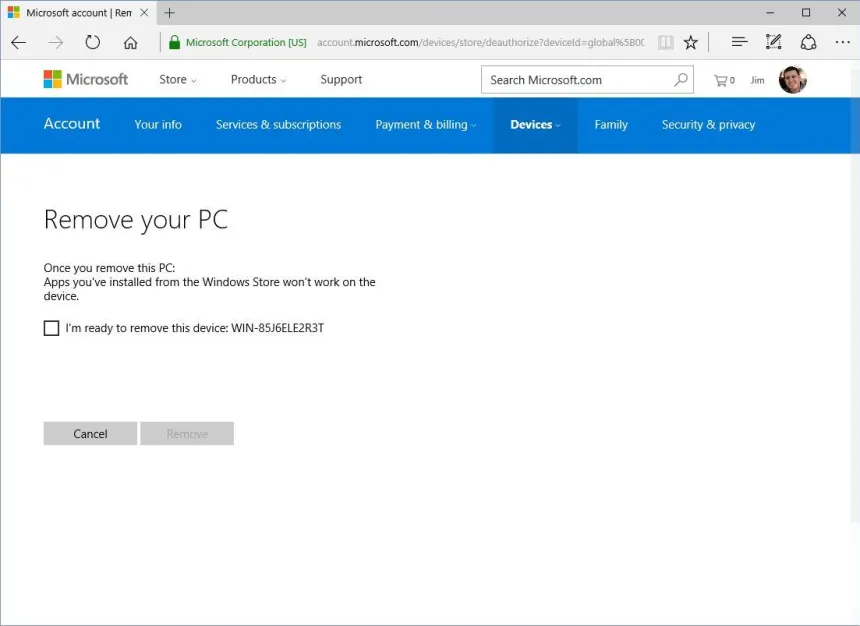Viewport: 860px width, 626px height.
Task: Click the Make a Web Note icon
Action: point(773,42)
